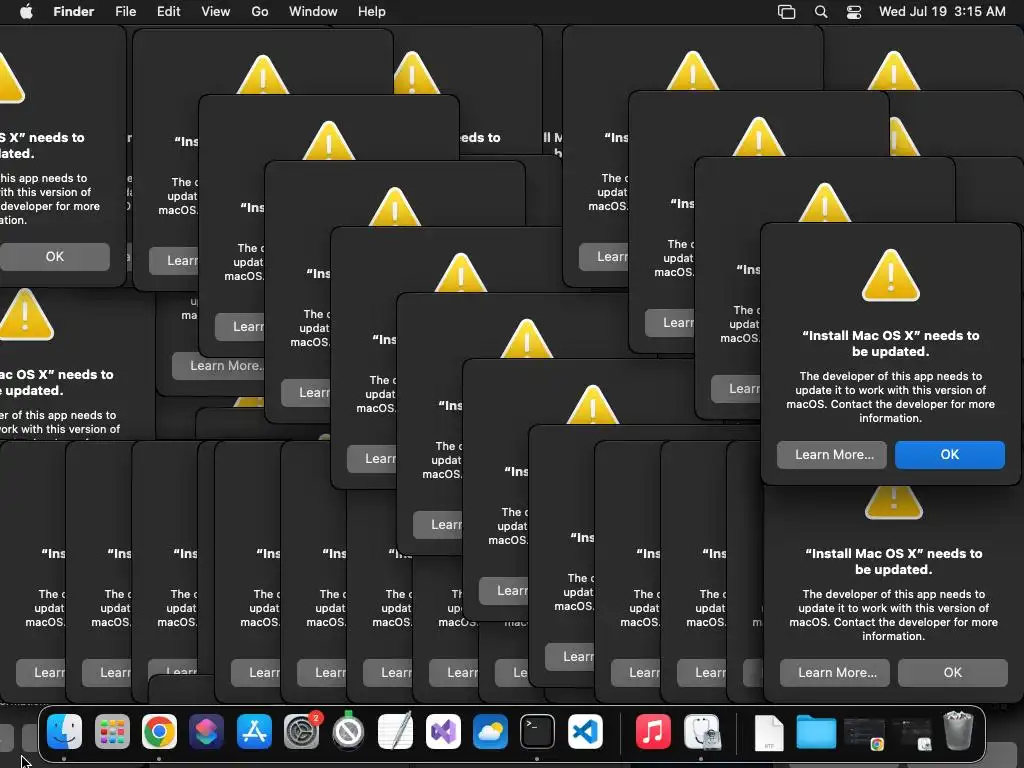The height and width of the screenshot is (768, 1024).
Task: Click the developer message above the blue OK button
Action: 891,397
